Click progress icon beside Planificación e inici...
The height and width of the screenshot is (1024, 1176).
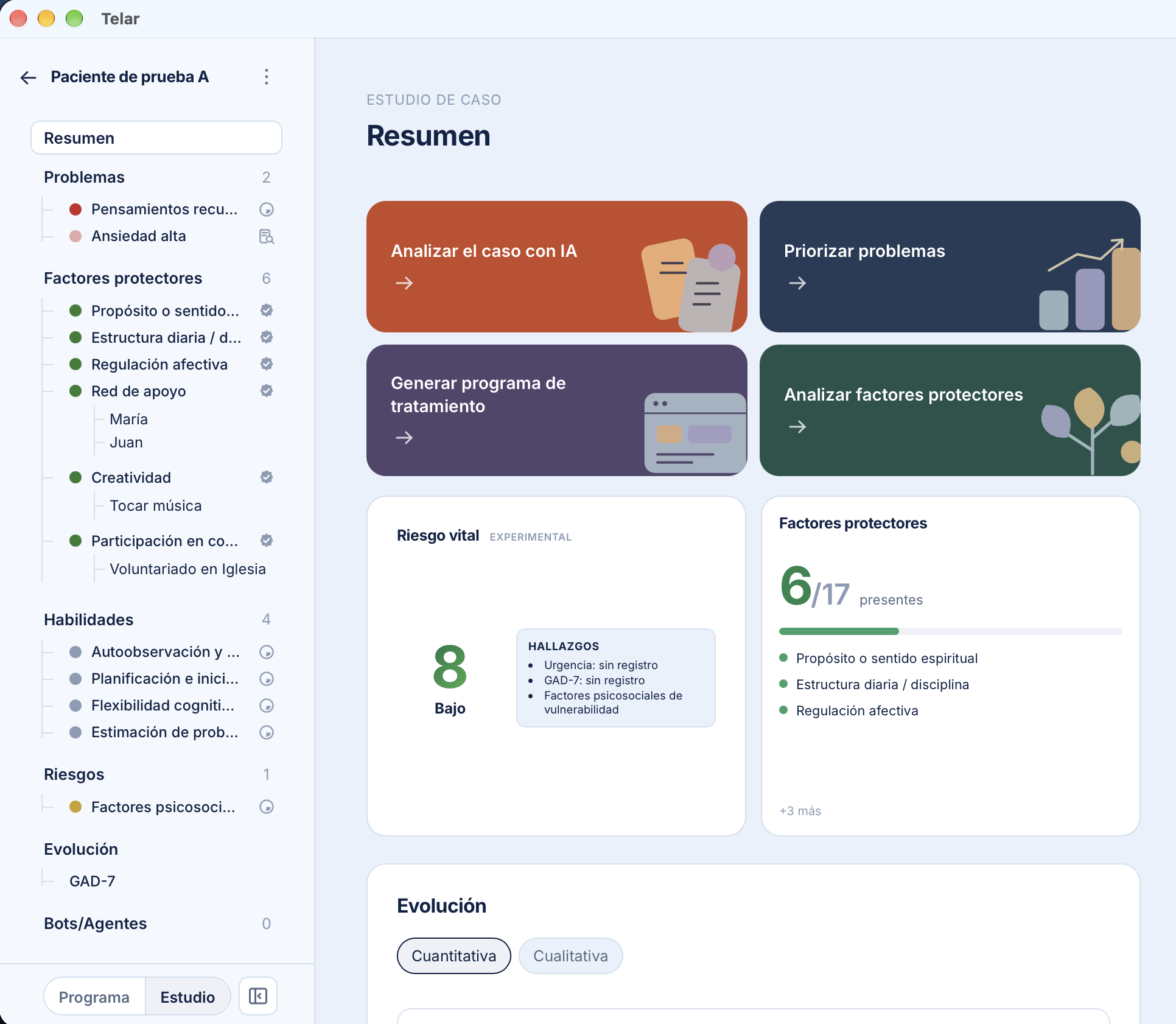[x=266, y=679]
